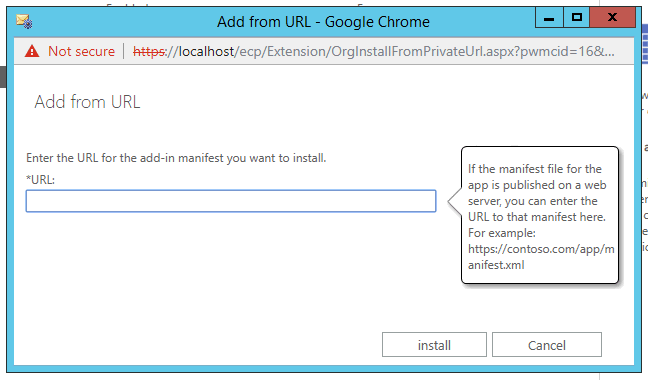The width and height of the screenshot is (648, 380).
Task: Click the Add from URL heading
Action: coord(87,102)
